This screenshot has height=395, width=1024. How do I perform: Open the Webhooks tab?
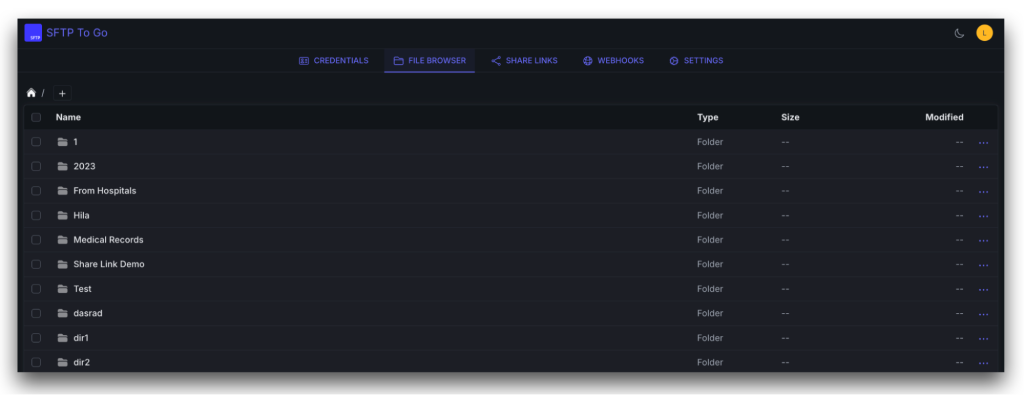tap(613, 61)
